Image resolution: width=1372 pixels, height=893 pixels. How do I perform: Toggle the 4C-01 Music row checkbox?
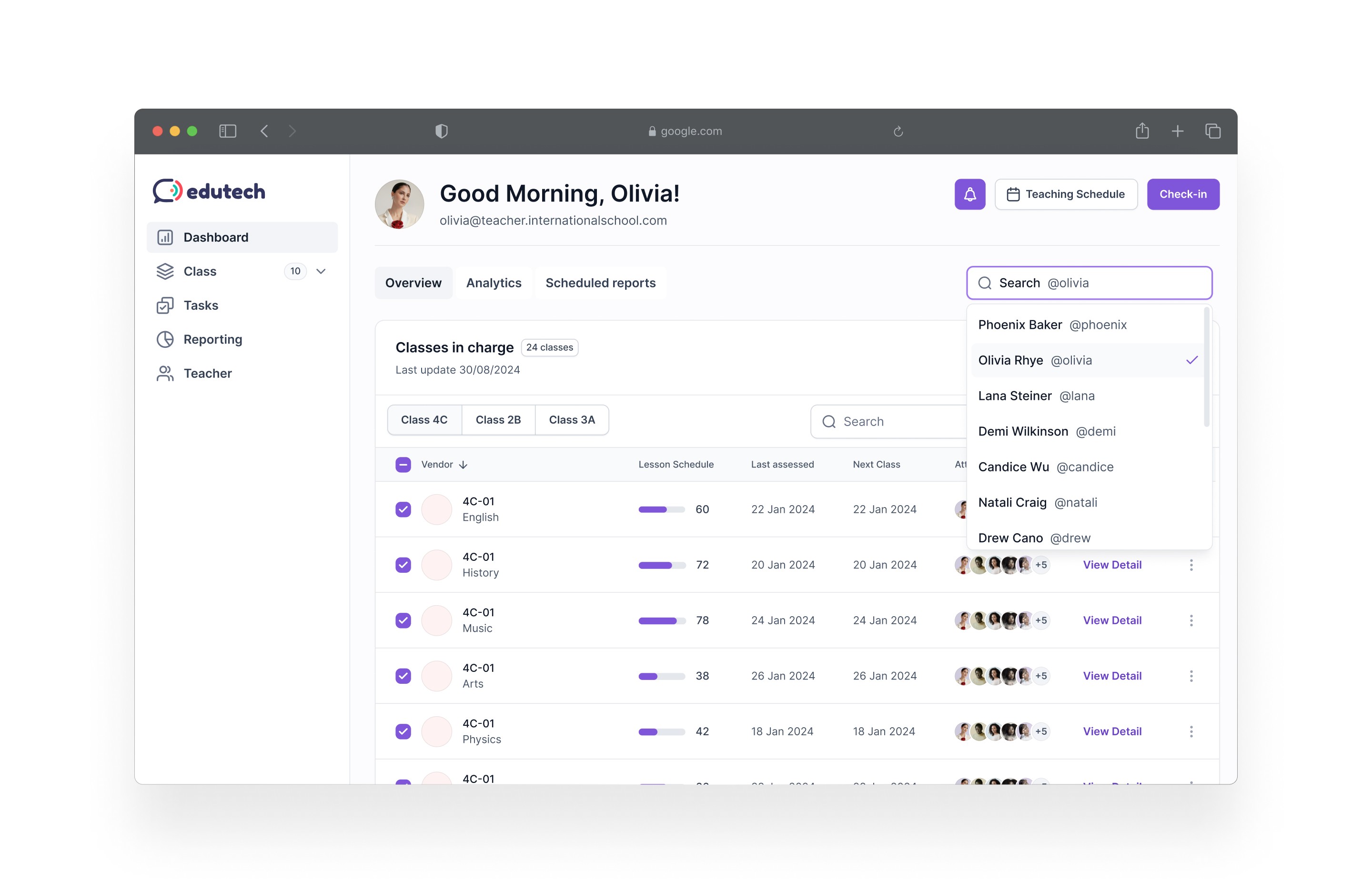[x=403, y=620]
